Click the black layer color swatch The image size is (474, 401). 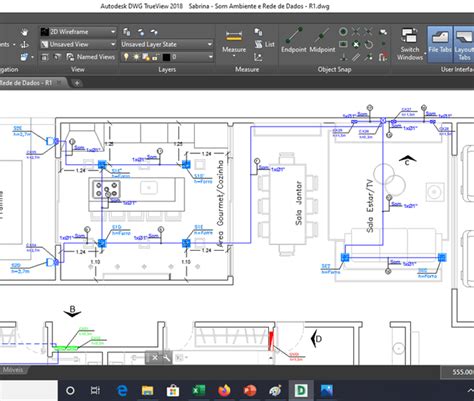pyautogui.click(x=166, y=57)
